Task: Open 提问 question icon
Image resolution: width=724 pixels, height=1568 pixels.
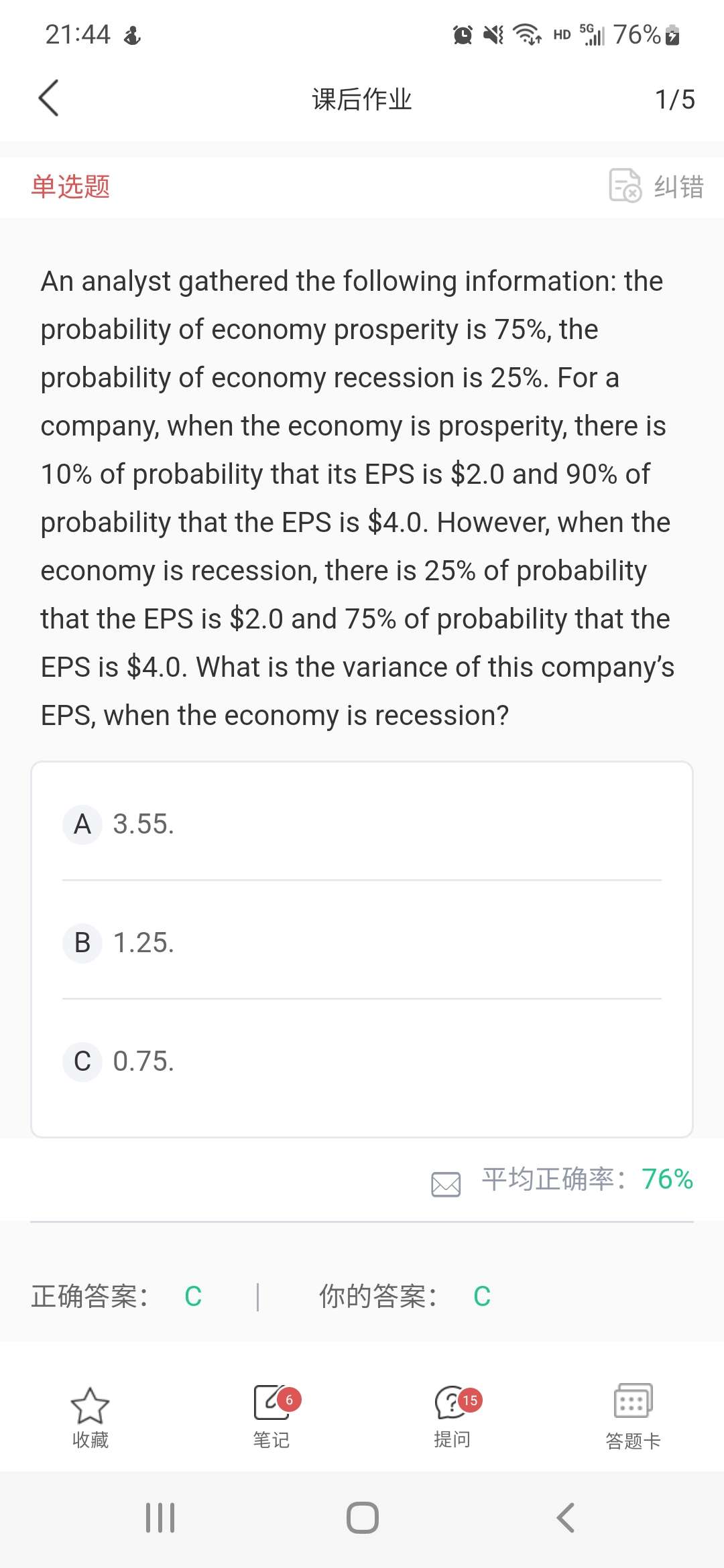Action: pyautogui.click(x=452, y=1403)
